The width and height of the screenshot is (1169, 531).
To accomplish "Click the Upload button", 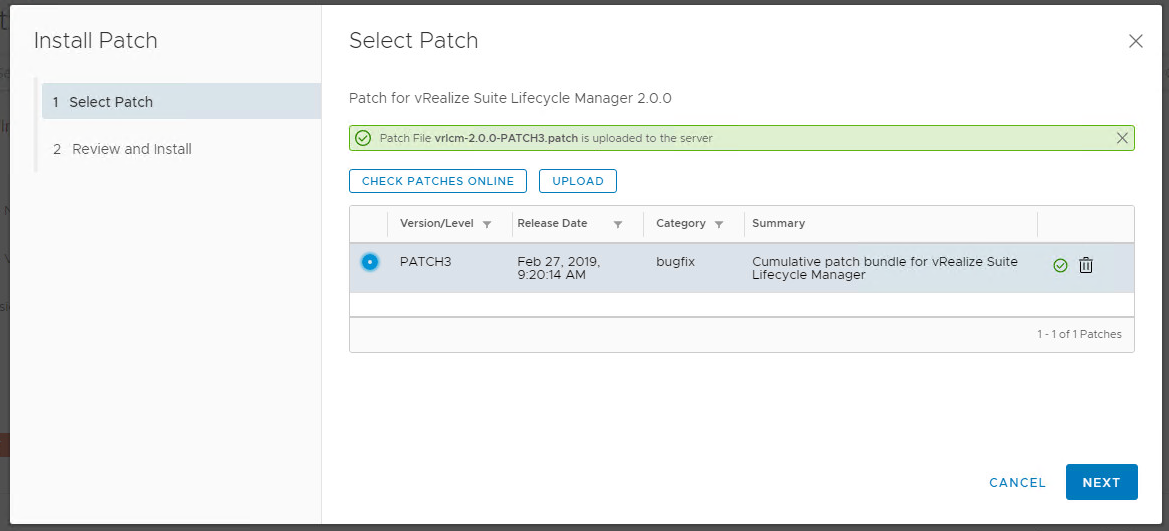I will pyautogui.click(x=578, y=181).
